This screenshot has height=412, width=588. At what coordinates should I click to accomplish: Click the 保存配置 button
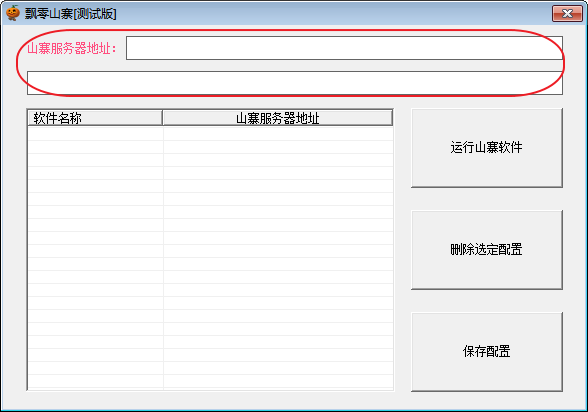coord(487,352)
